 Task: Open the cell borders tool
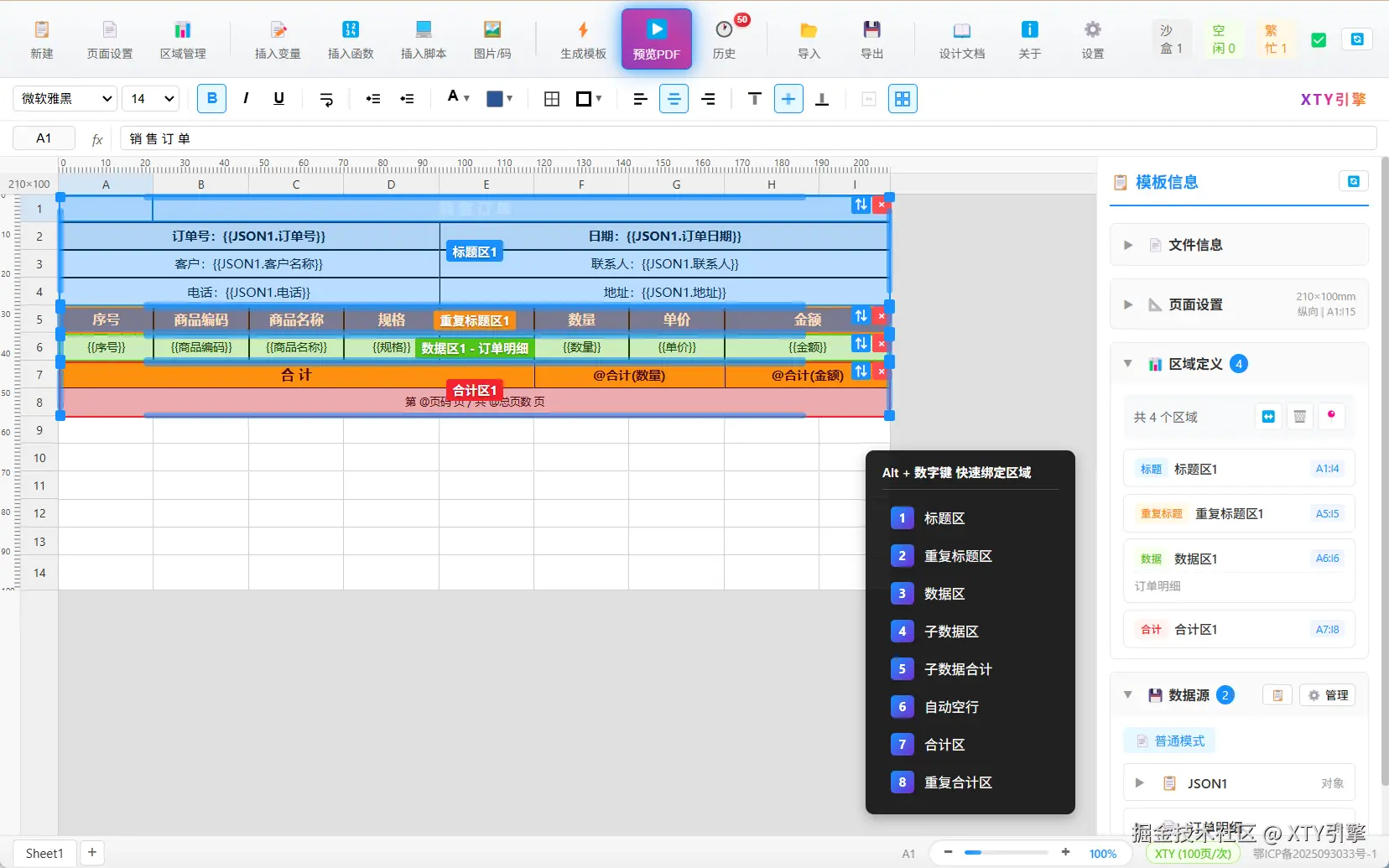click(552, 99)
